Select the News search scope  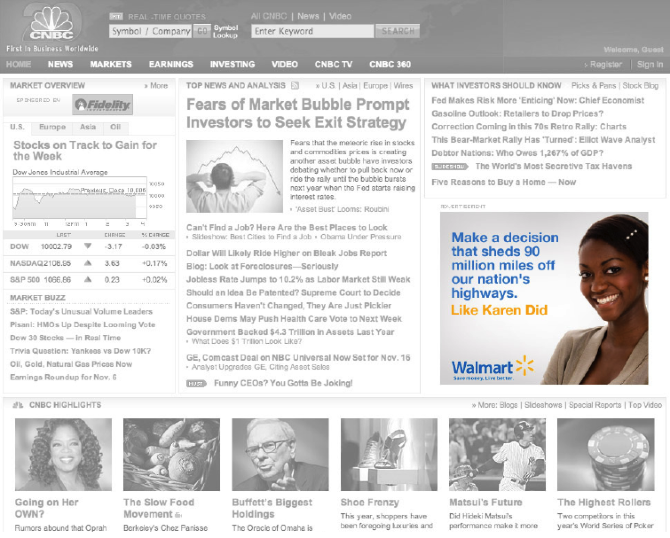pyautogui.click(x=308, y=16)
